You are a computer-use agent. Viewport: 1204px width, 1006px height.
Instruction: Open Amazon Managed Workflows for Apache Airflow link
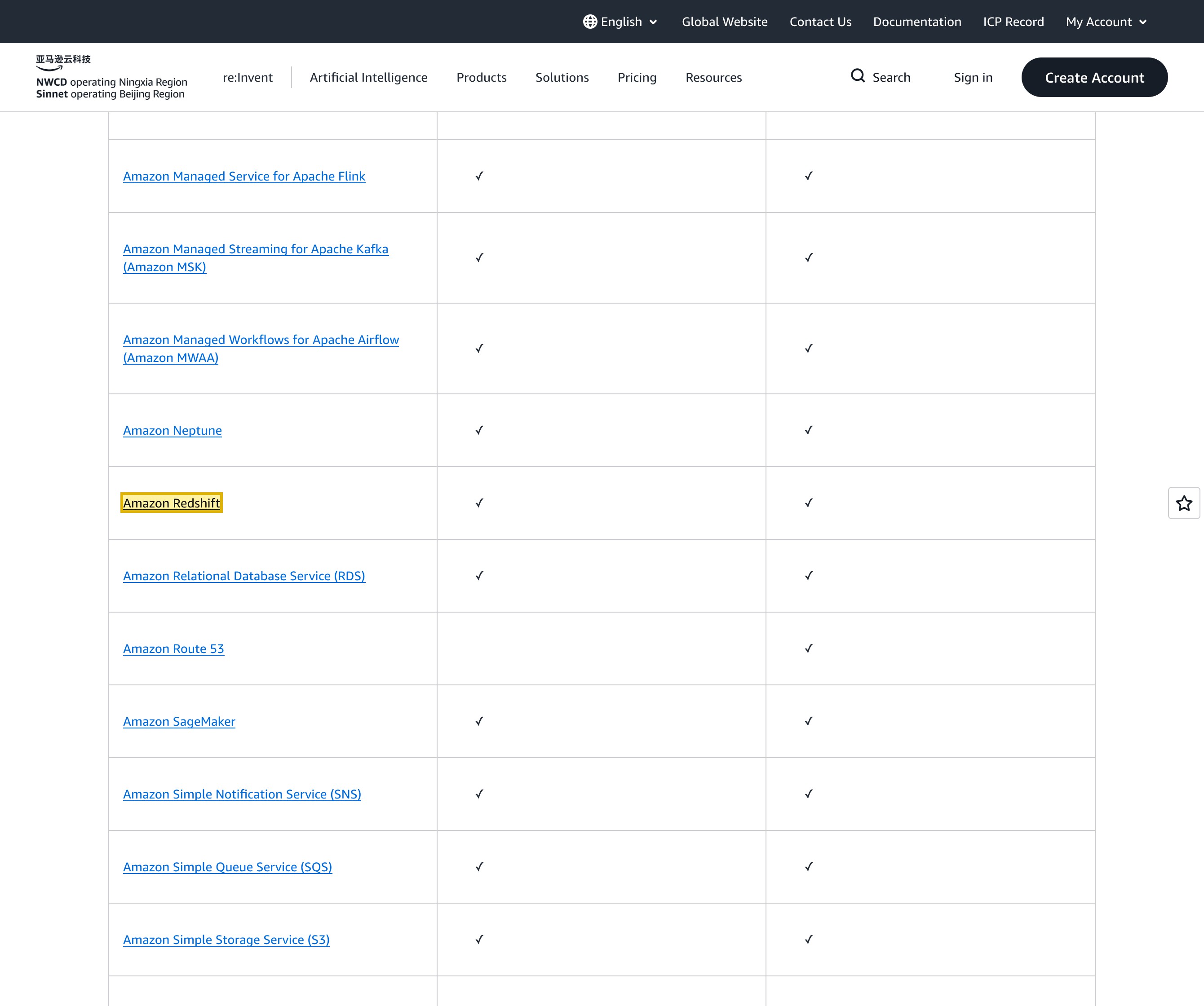tap(261, 349)
